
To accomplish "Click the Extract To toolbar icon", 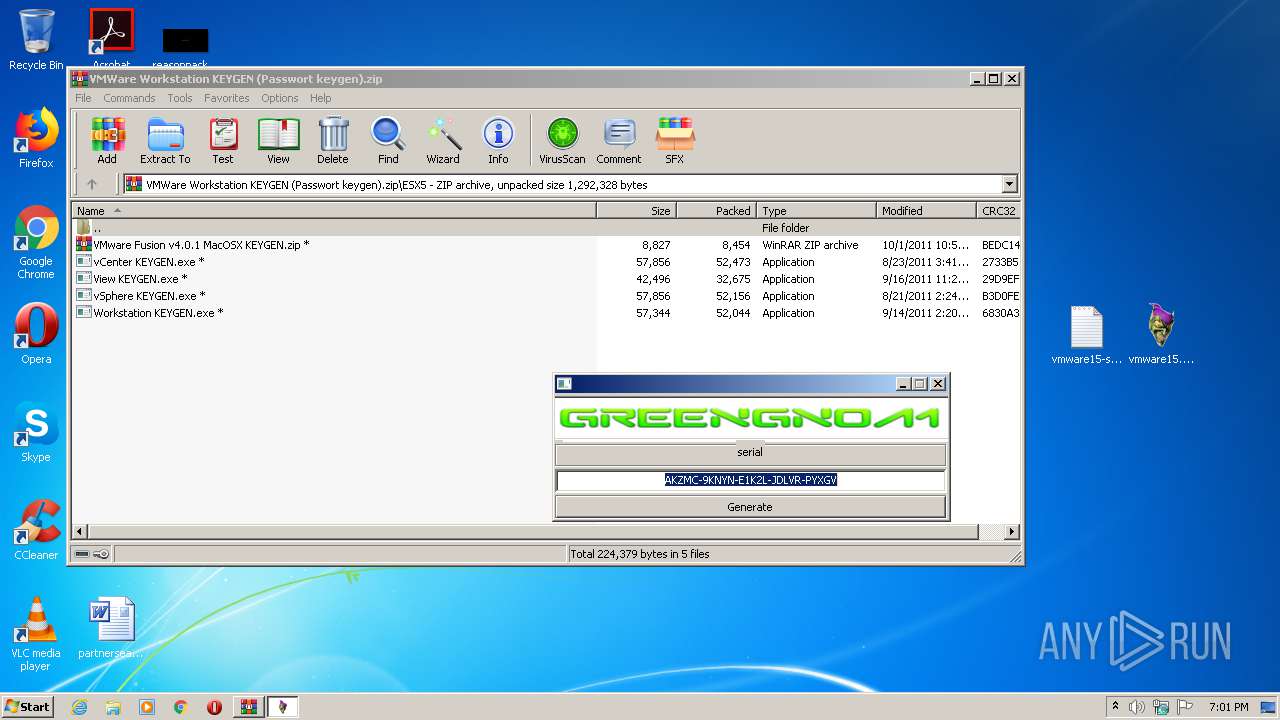I will 165,140.
